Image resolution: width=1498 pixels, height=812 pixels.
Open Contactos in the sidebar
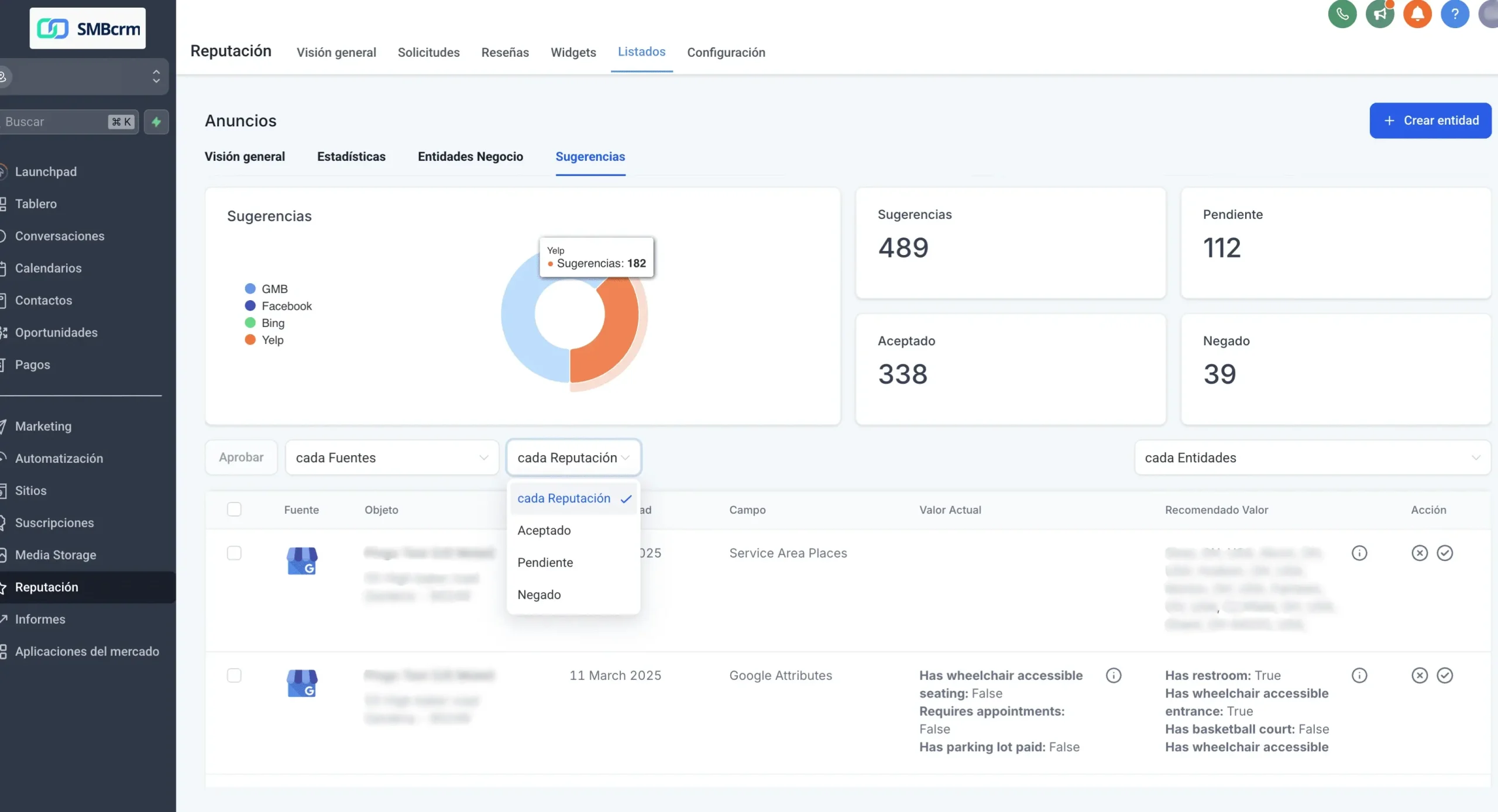point(43,300)
